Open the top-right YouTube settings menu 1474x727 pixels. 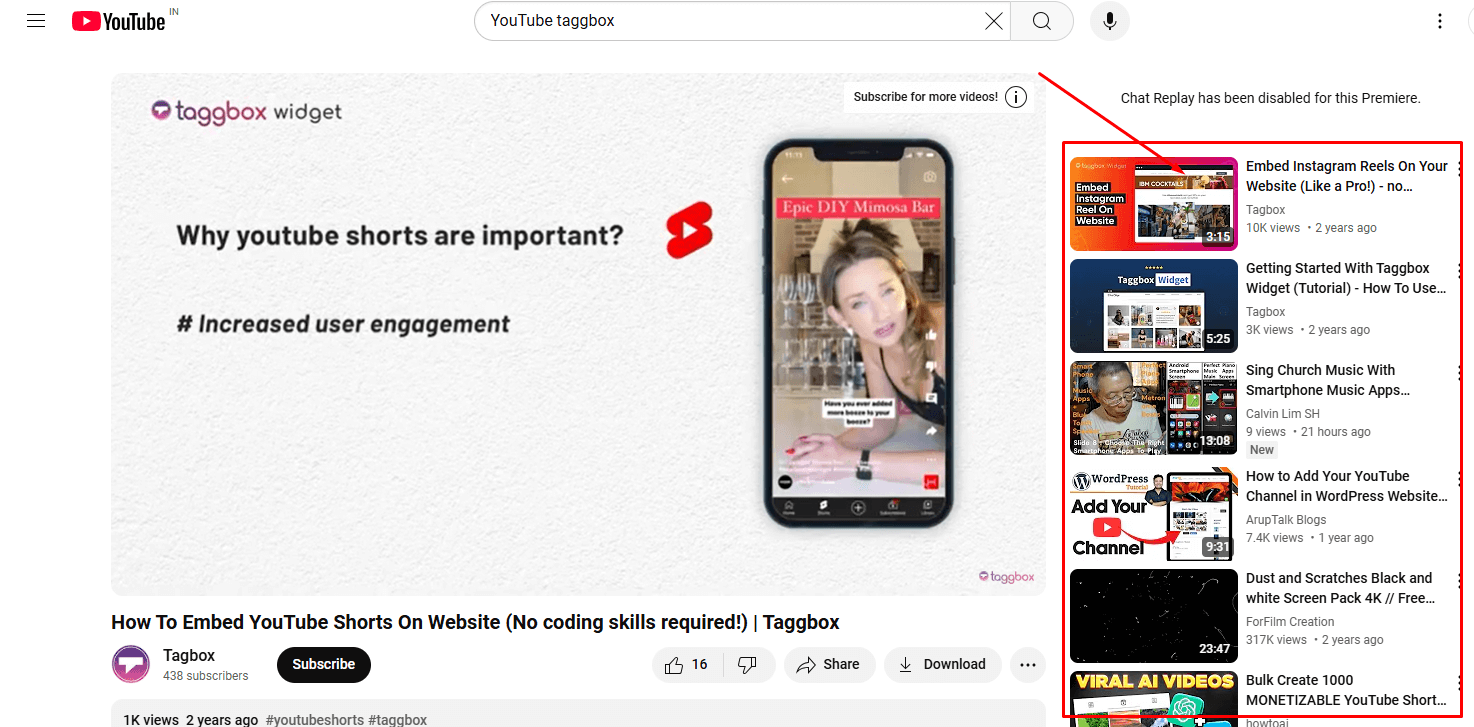[1439, 20]
